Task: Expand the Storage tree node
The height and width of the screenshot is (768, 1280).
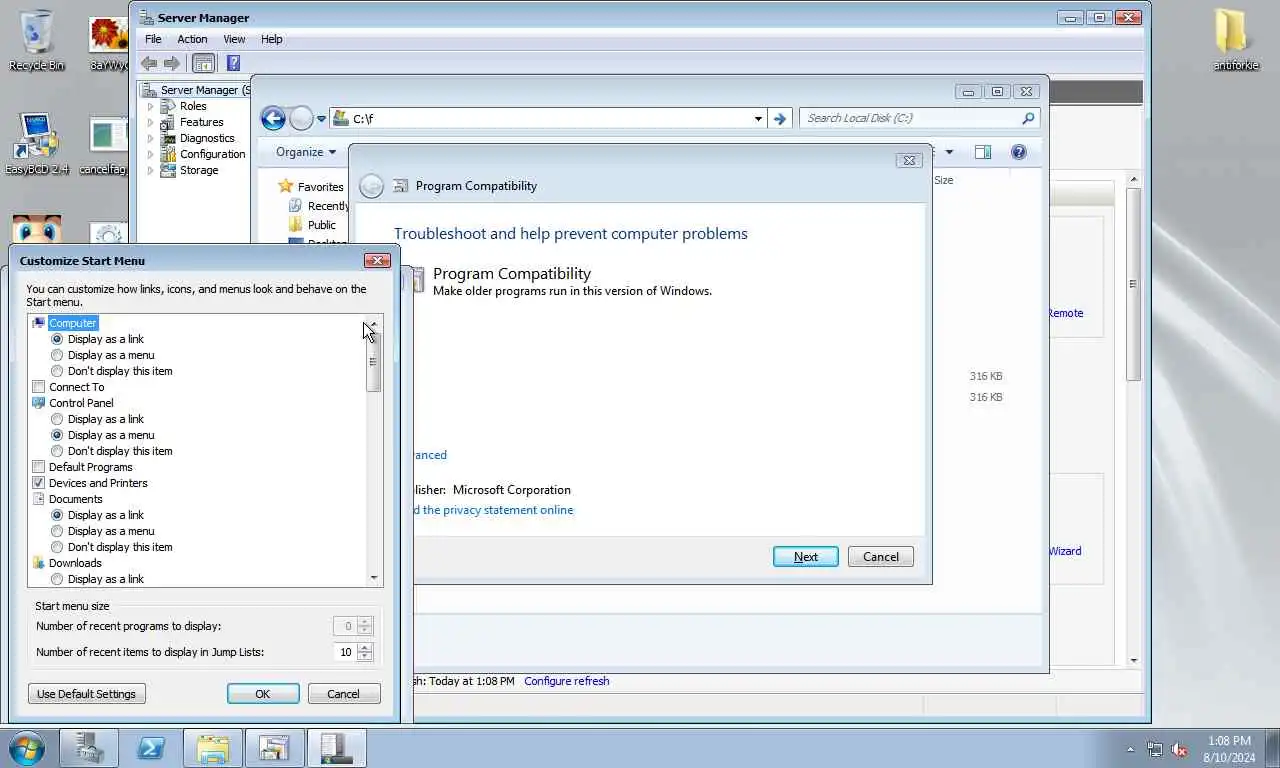Action: pos(151,170)
